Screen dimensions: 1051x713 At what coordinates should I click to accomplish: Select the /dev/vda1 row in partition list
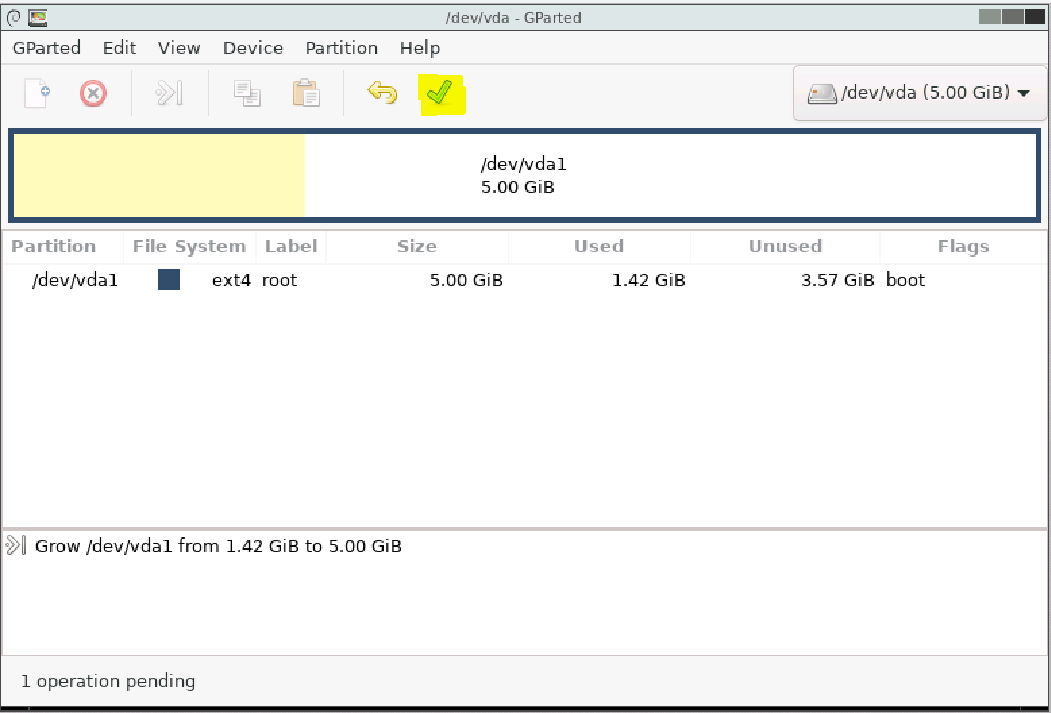coord(525,280)
